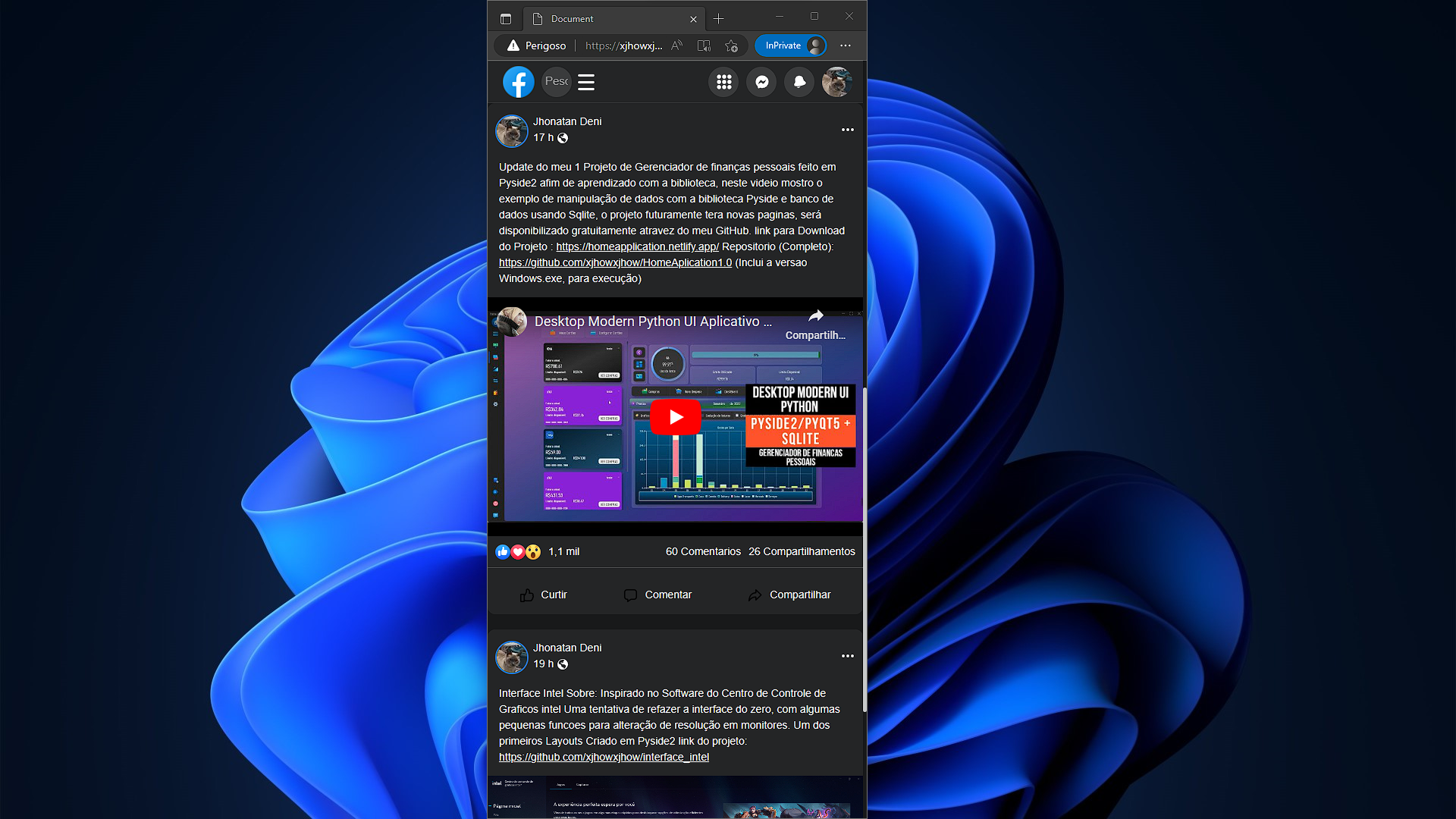Open options menu of the 19 h post

click(848, 656)
